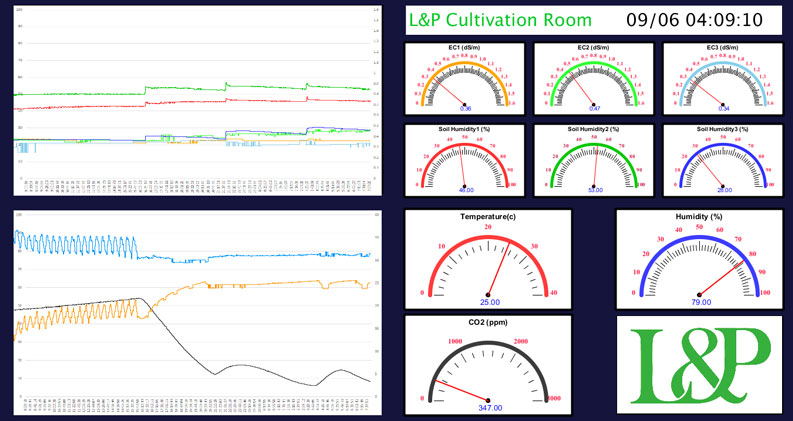Click the CO2 reading 347.00
Screen dimensions: 793x421
[490, 408]
